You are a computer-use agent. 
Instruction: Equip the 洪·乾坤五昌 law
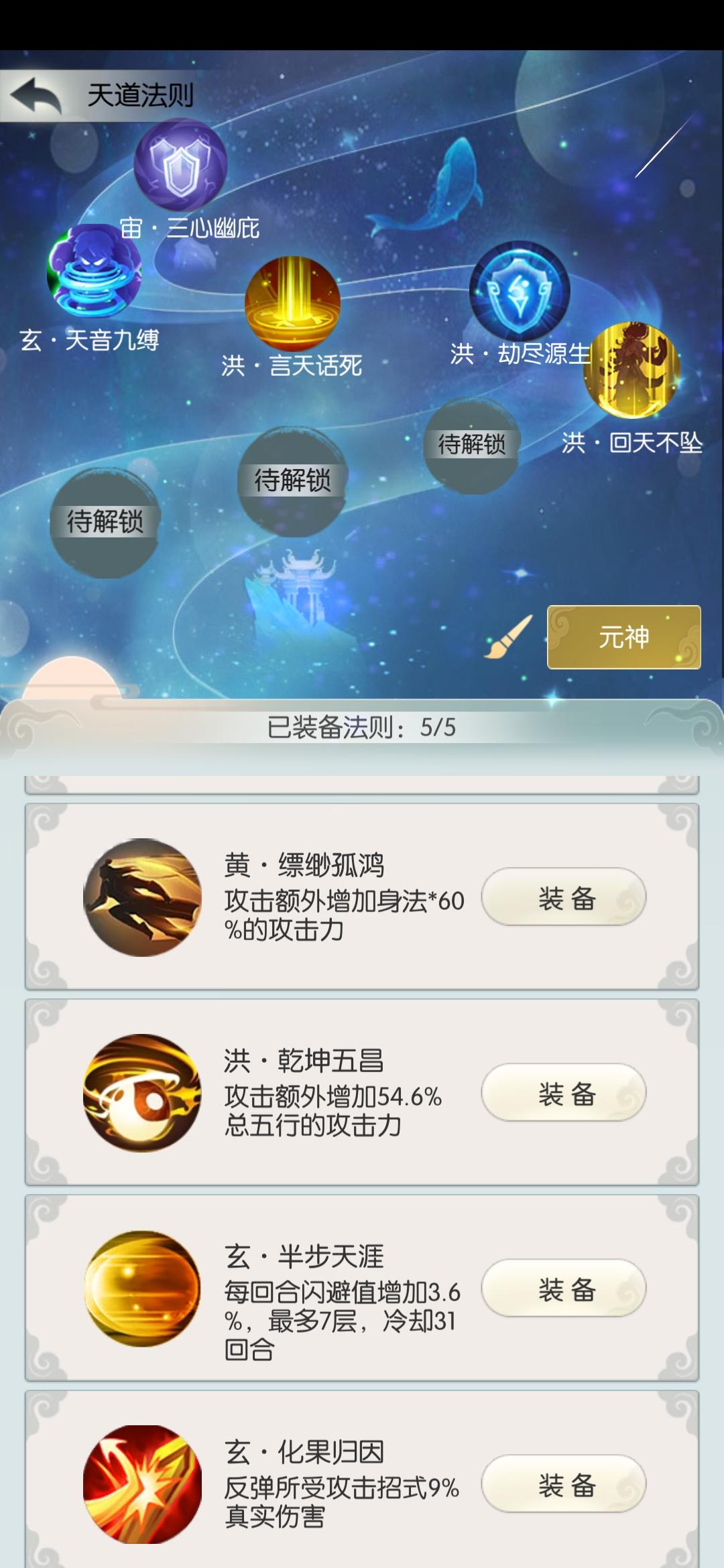click(564, 1093)
